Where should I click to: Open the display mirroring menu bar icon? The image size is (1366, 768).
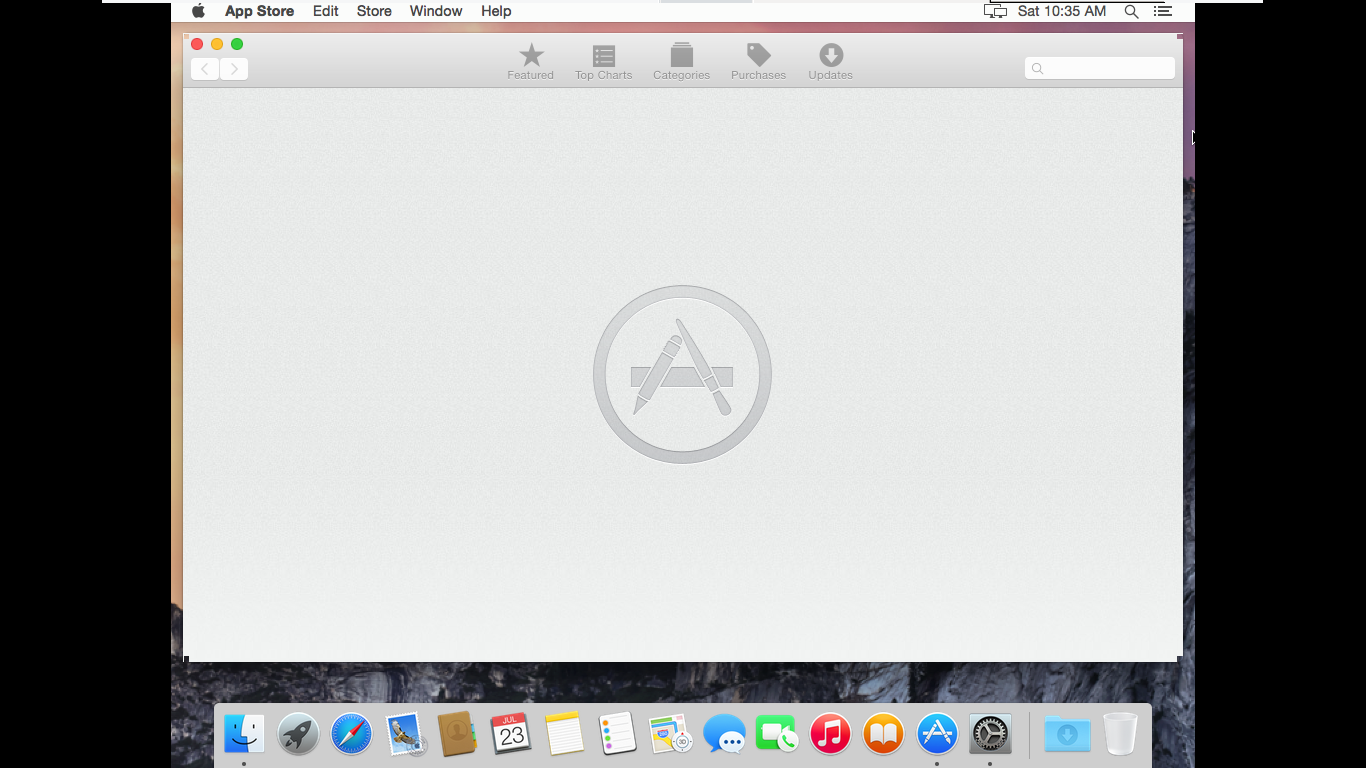[995, 11]
